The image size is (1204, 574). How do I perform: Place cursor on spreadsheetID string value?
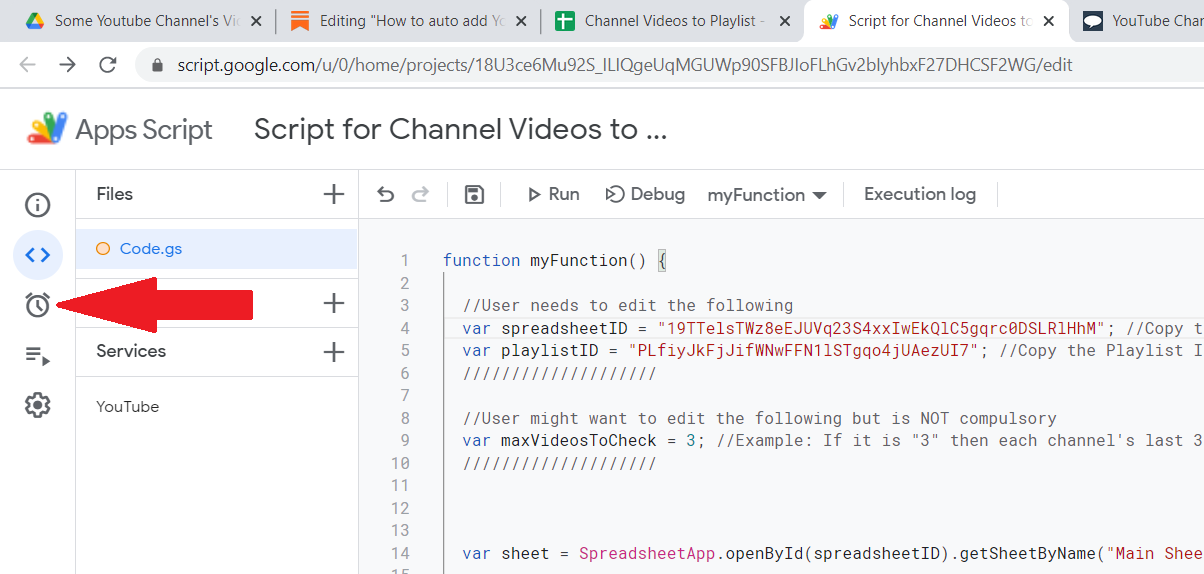point(882,328)
